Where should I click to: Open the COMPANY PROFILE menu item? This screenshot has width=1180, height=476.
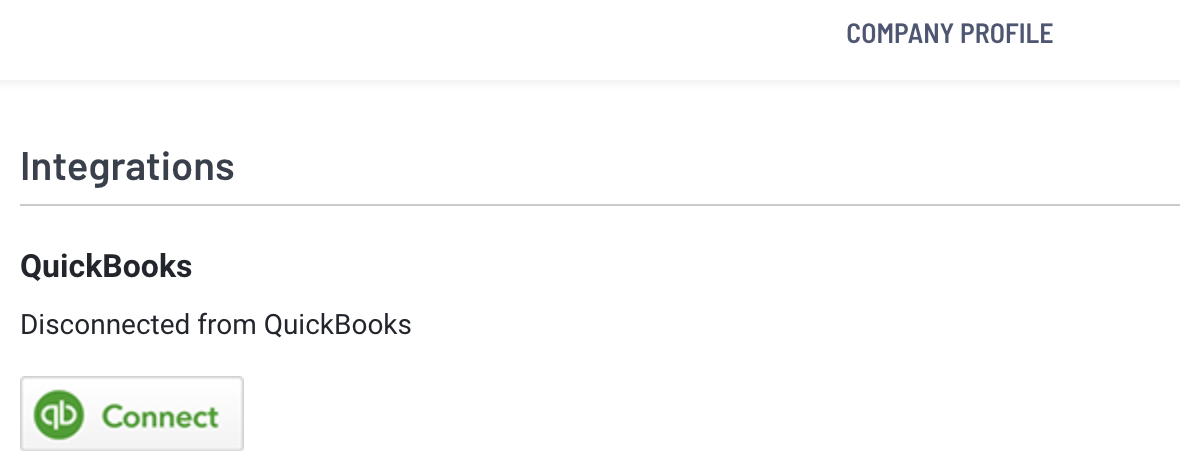[949, 33]
